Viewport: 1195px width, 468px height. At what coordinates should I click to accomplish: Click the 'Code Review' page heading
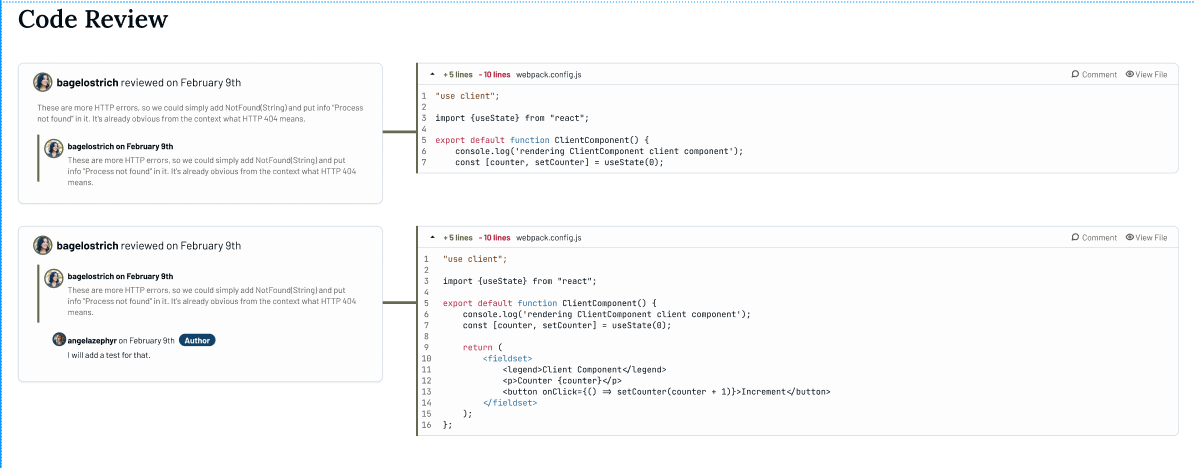tap(93, 19)
